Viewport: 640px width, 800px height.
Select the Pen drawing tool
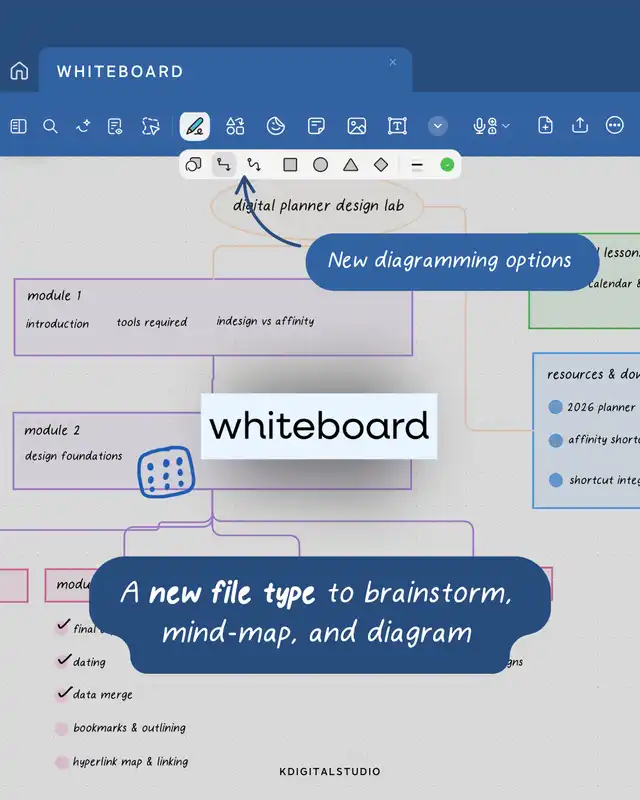coord(195,126)
